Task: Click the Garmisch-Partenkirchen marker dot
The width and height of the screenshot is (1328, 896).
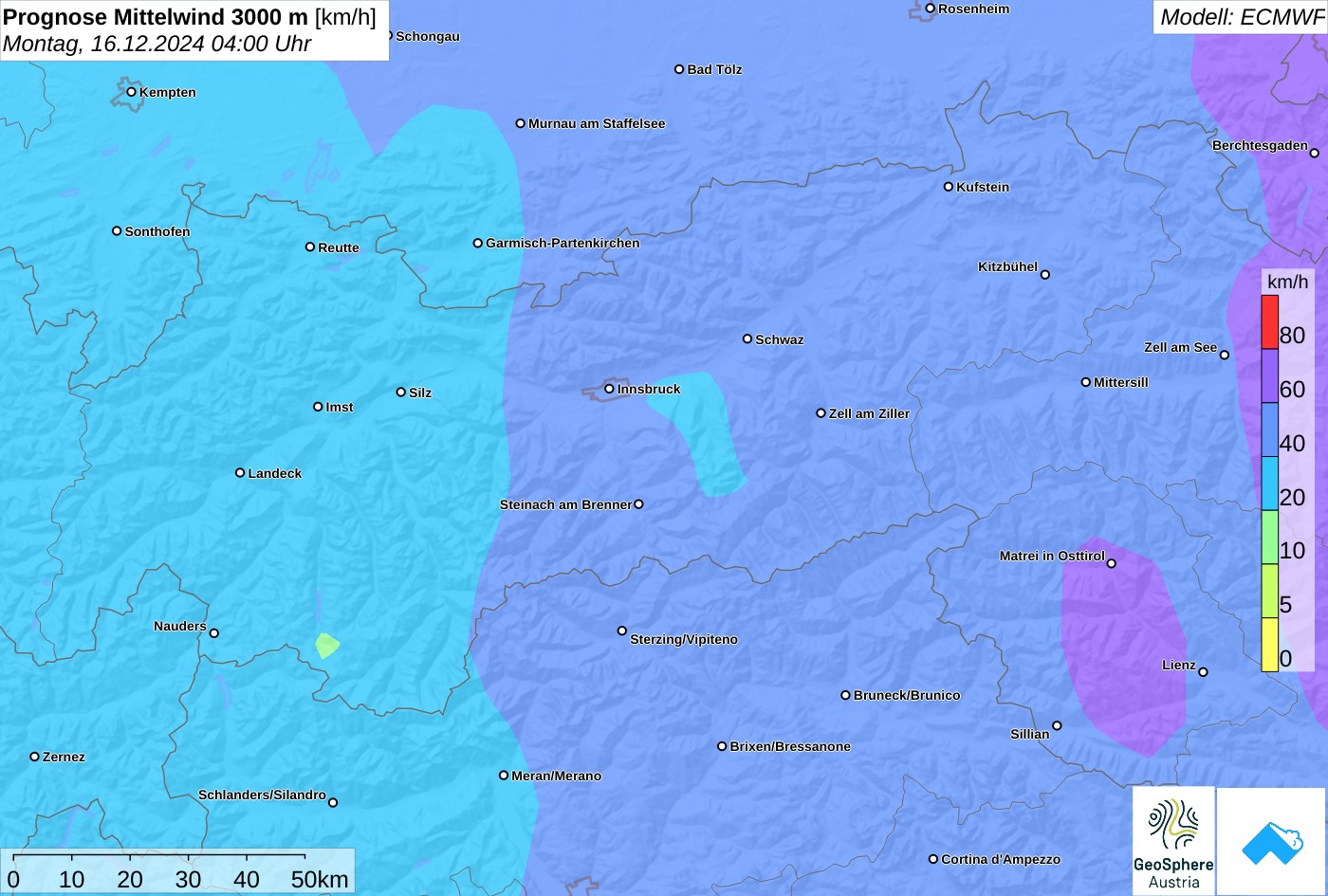Action: pos(478,243)
